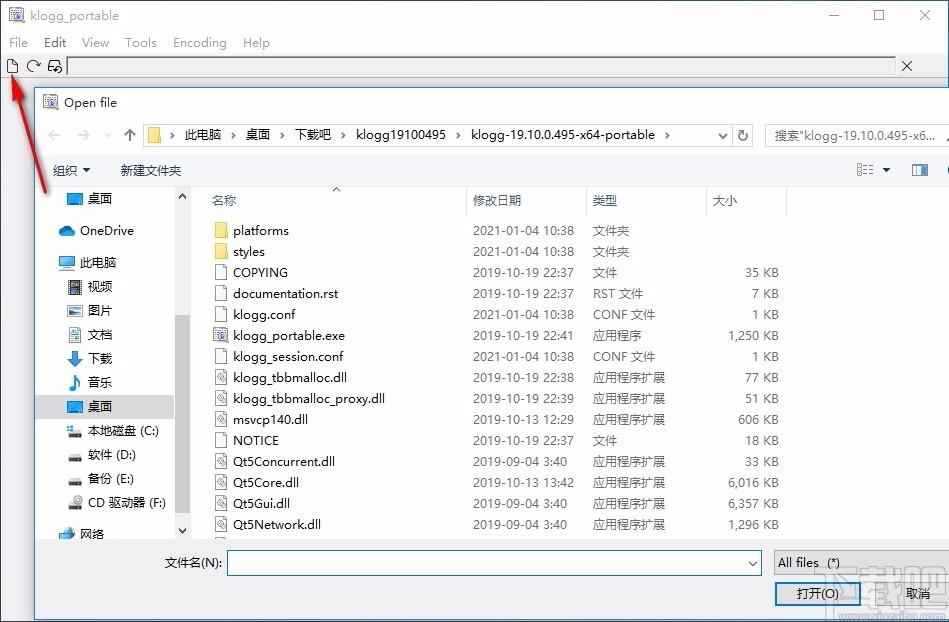
Task: Open the Tools menu
Action: click(140, 42)
